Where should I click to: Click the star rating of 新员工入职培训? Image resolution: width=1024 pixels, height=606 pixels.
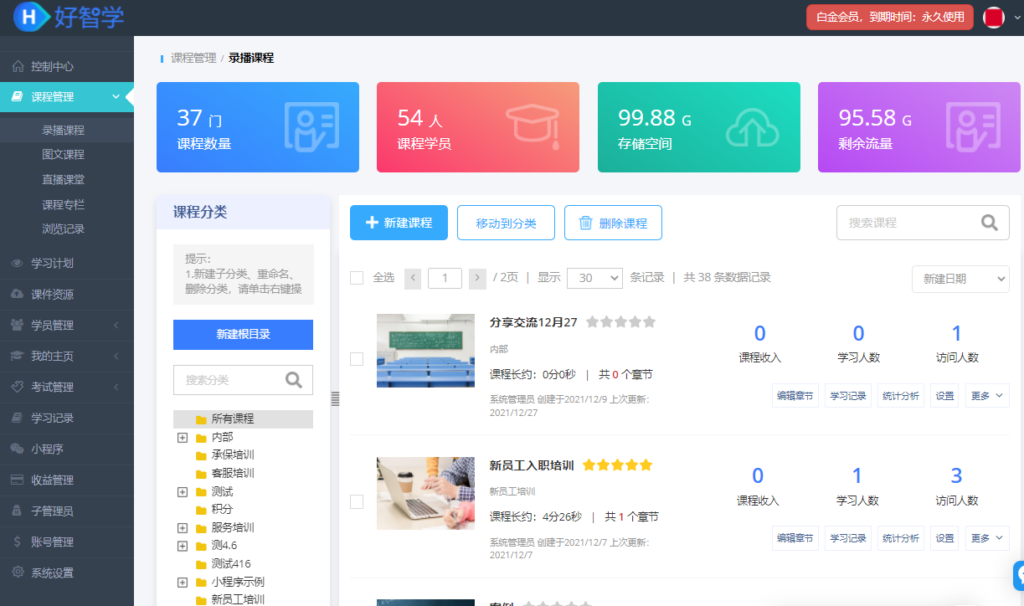click(617, 465)
